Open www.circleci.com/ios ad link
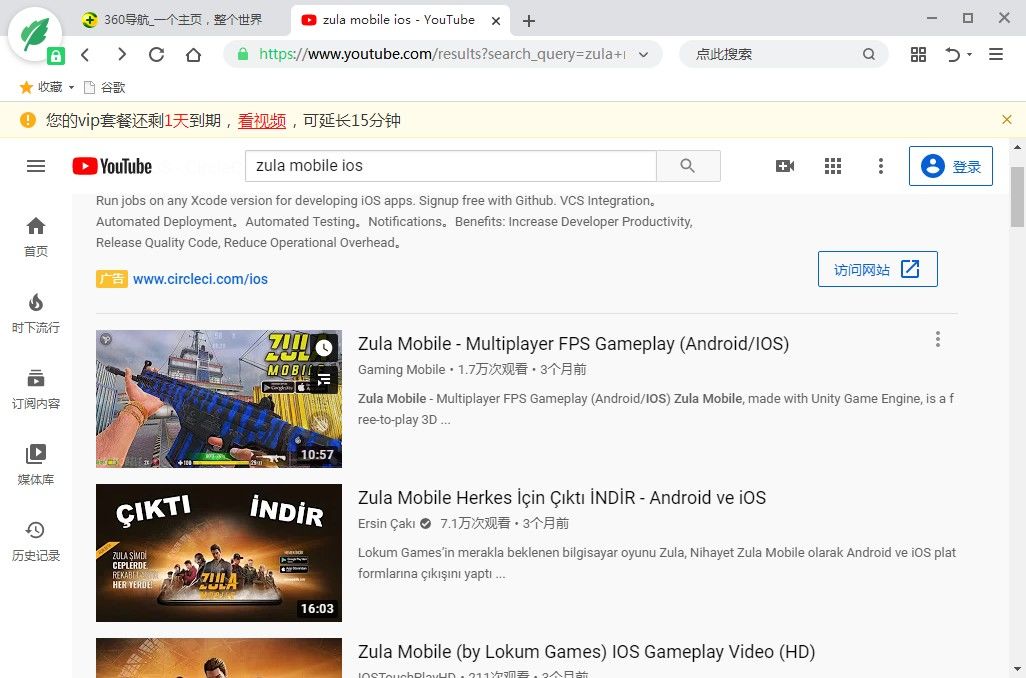This screenshot has width=1026, height=678. [200, 279]
